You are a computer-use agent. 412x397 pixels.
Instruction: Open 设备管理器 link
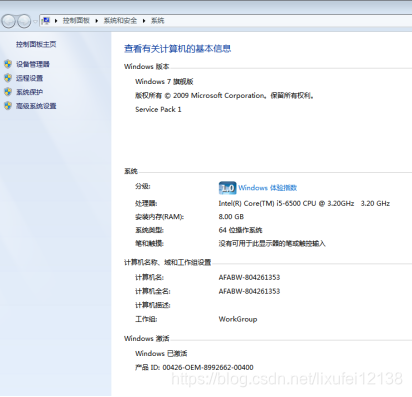[33, 64]
